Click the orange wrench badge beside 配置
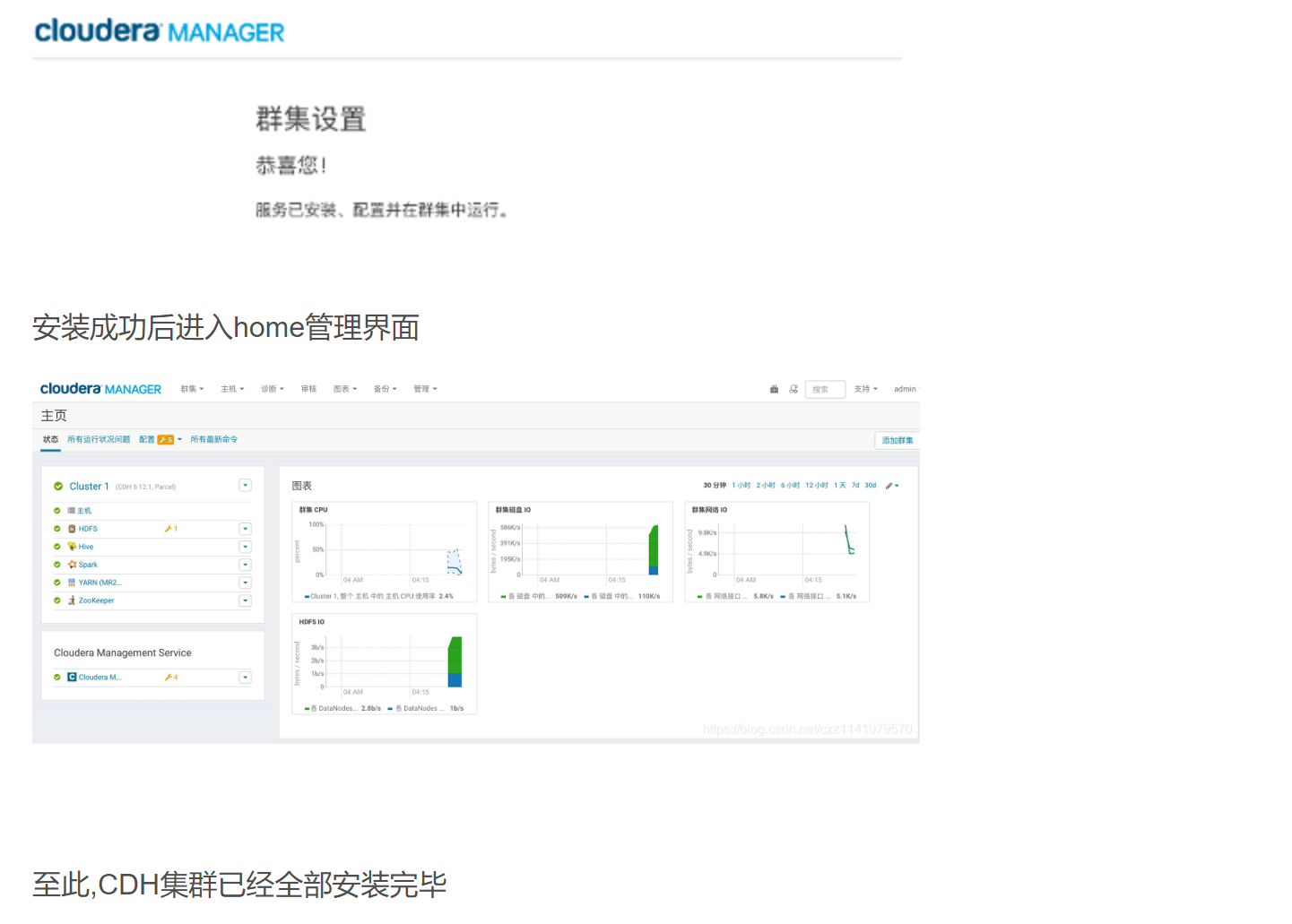Viewport: 1292px width, 924px height. click(166, 440)
